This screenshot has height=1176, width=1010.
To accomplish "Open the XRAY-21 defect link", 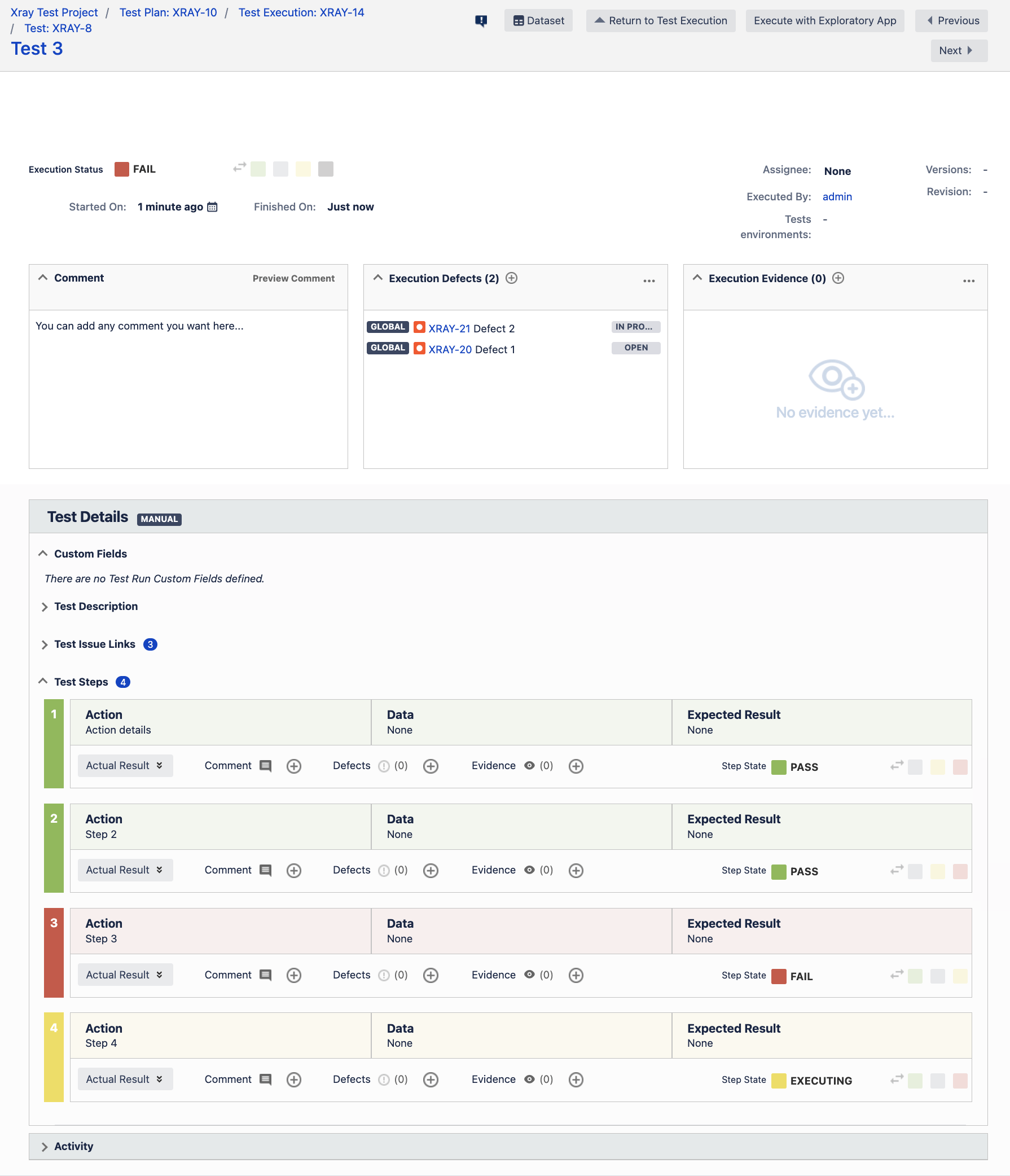I will click(x=449, y=328).
